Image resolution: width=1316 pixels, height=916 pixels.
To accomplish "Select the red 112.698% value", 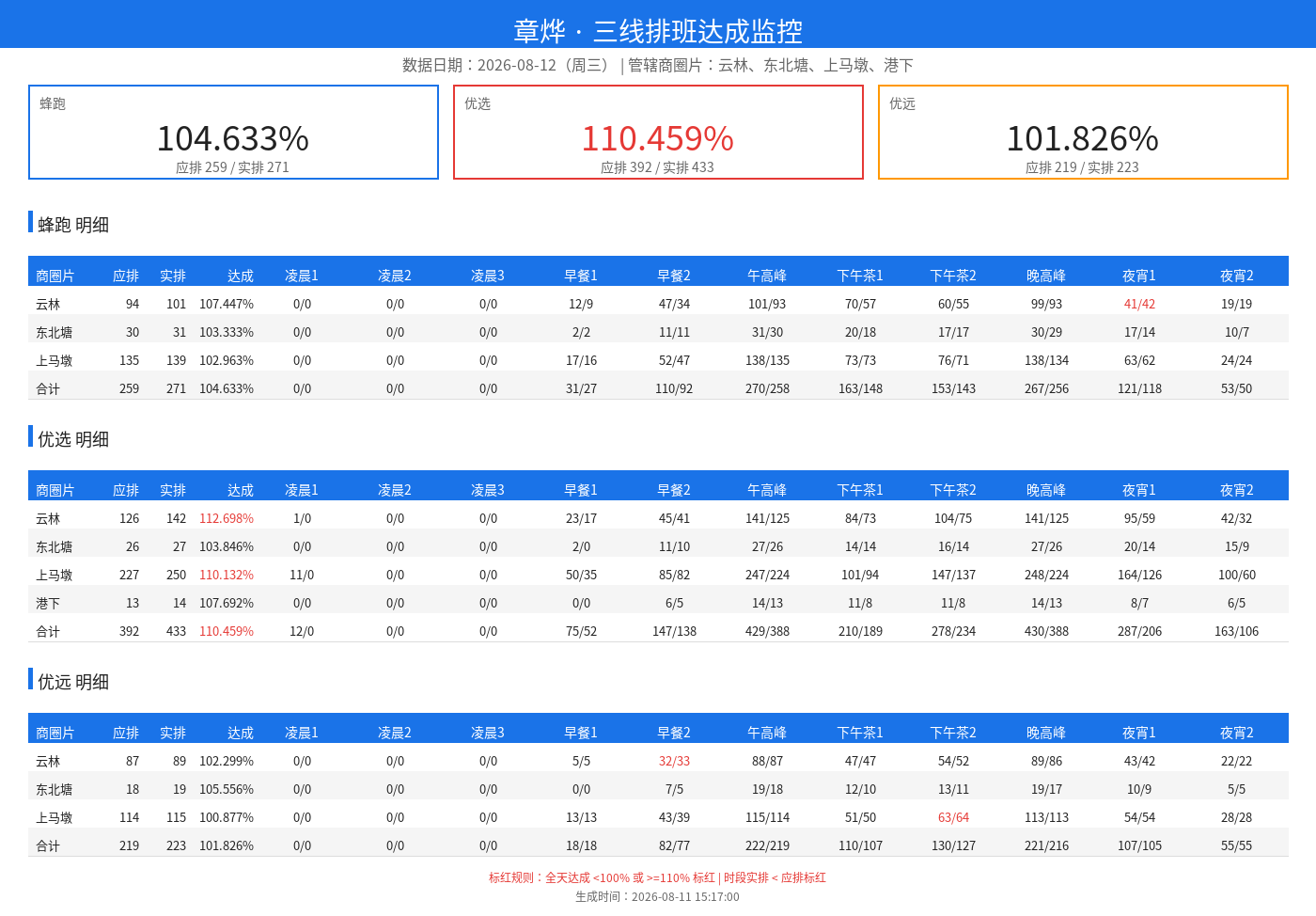I will (x=227, y=518).
